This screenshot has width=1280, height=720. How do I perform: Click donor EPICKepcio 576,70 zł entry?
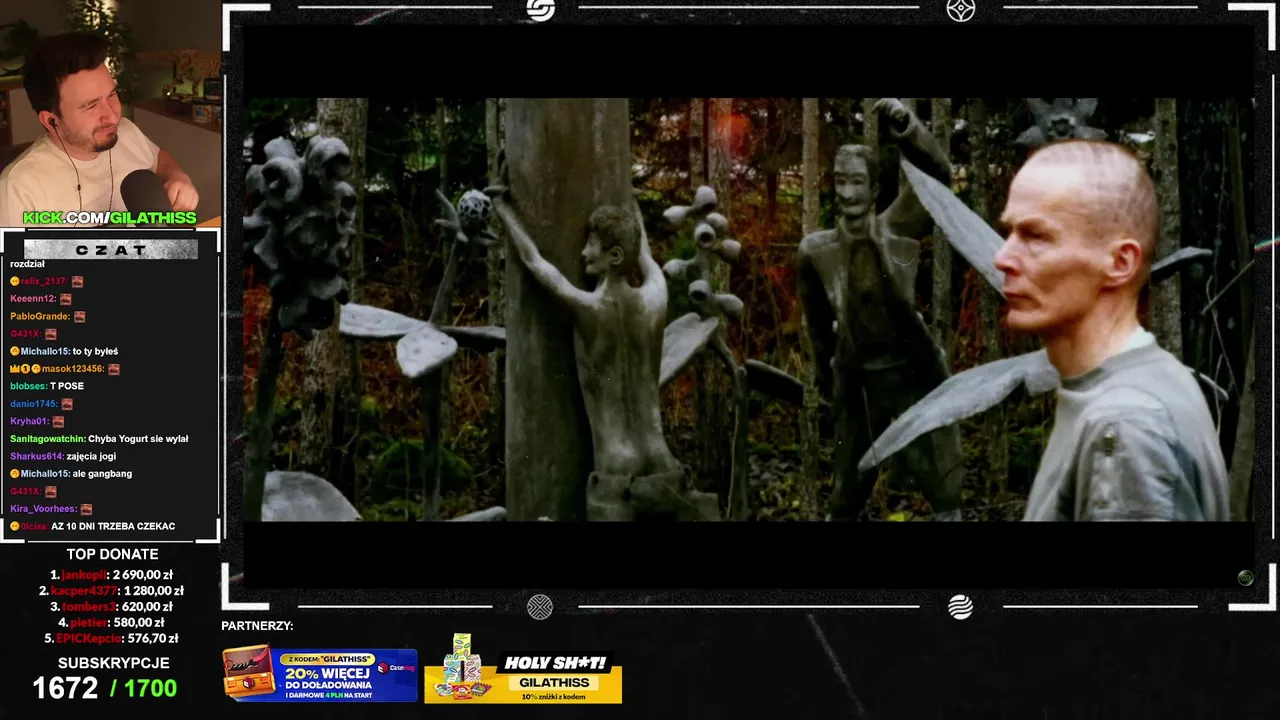(x=111, y=638)
